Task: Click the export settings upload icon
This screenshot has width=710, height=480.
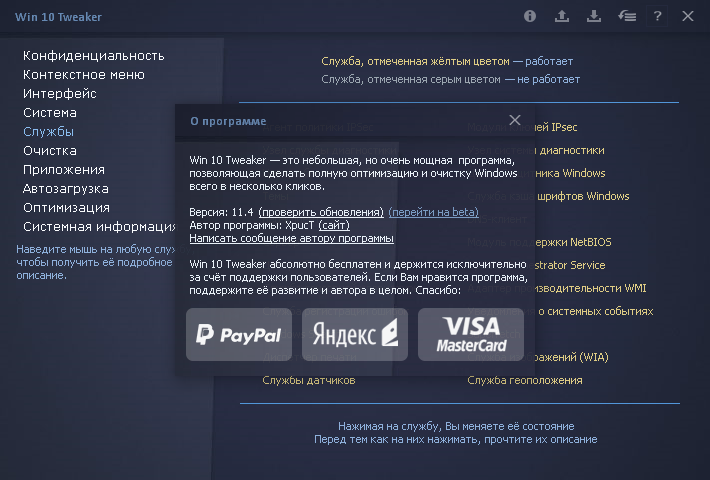Action: click(x=562, y=16)
